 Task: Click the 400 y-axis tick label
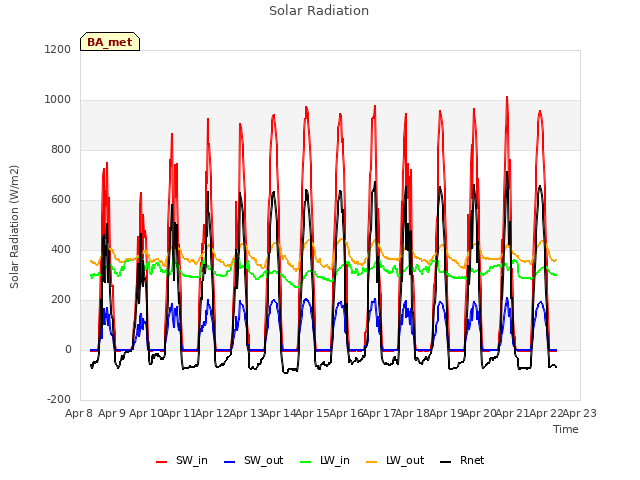(61, 249)
